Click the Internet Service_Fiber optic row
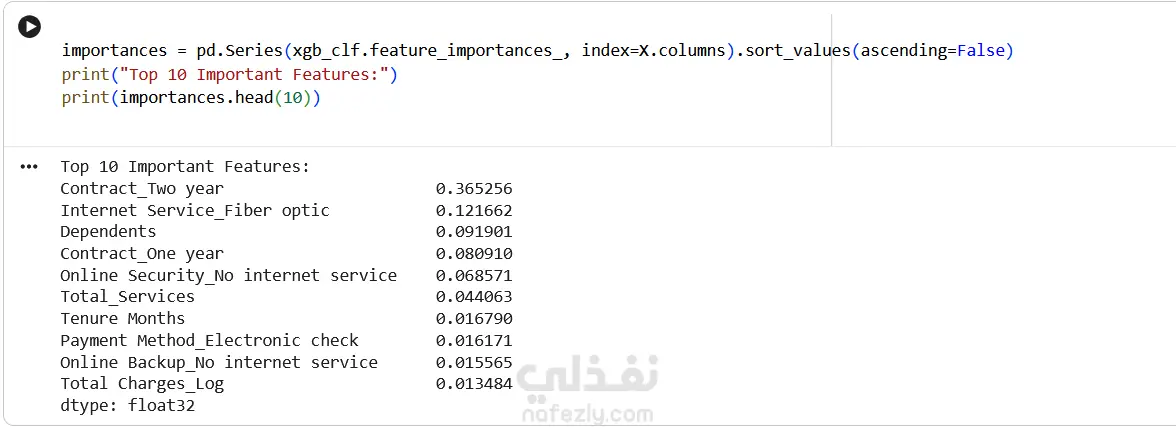This screenshot has width=1176, height=427. point(194,210)
